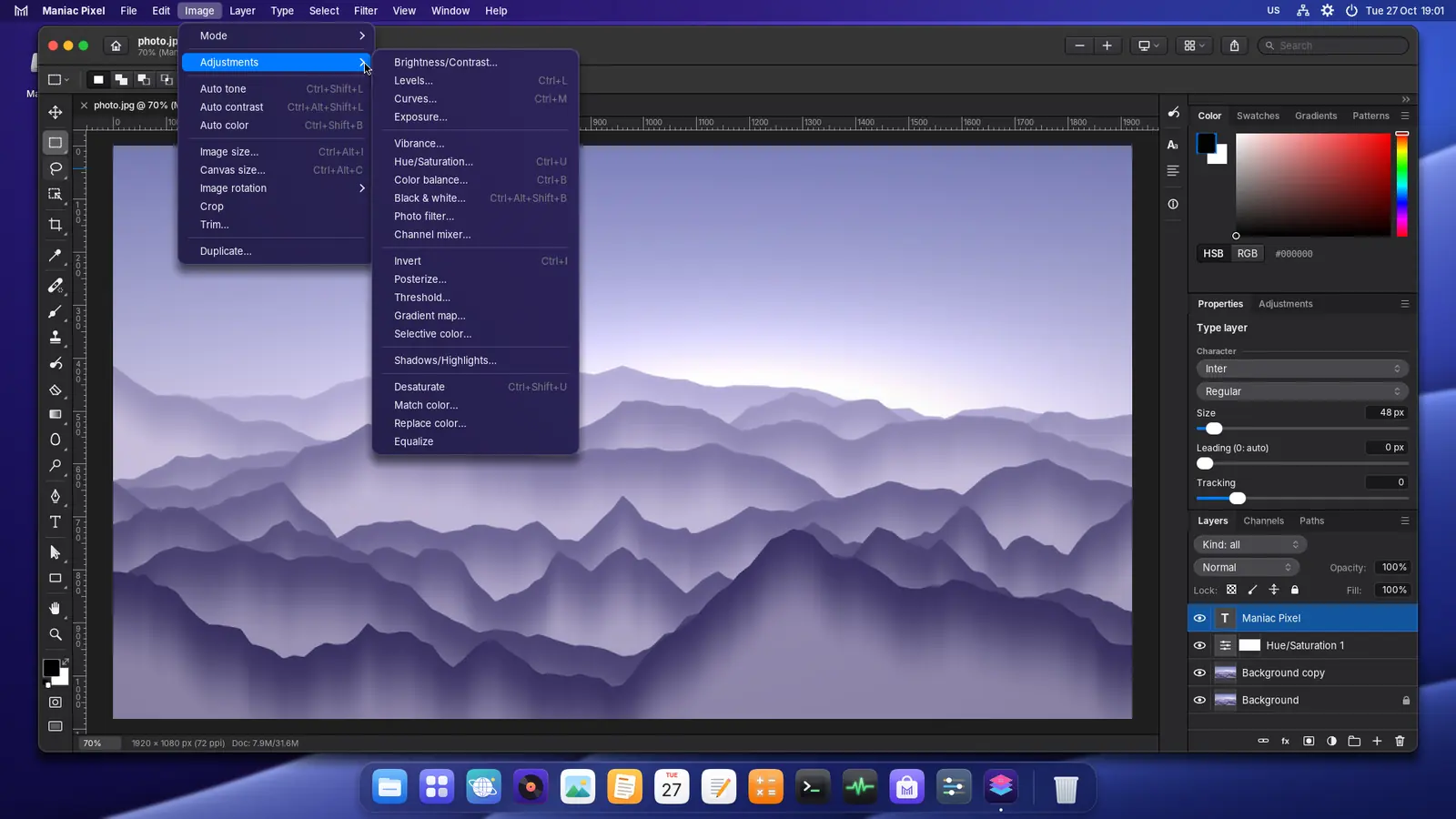Open the Regular font style dropdown
1456x819 pixels.
coord(1302,391)
